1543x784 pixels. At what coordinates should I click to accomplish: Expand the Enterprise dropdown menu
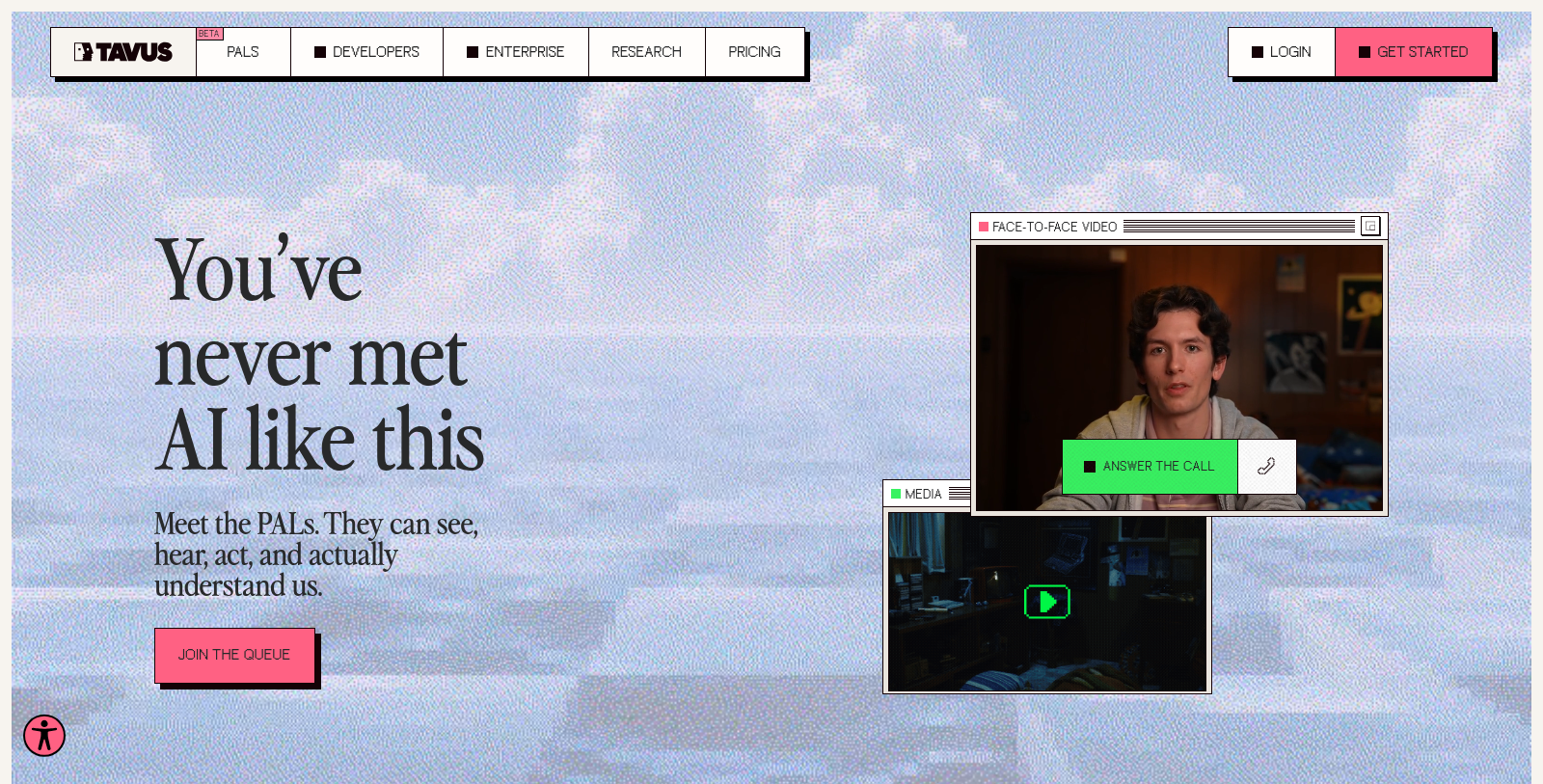515,52
